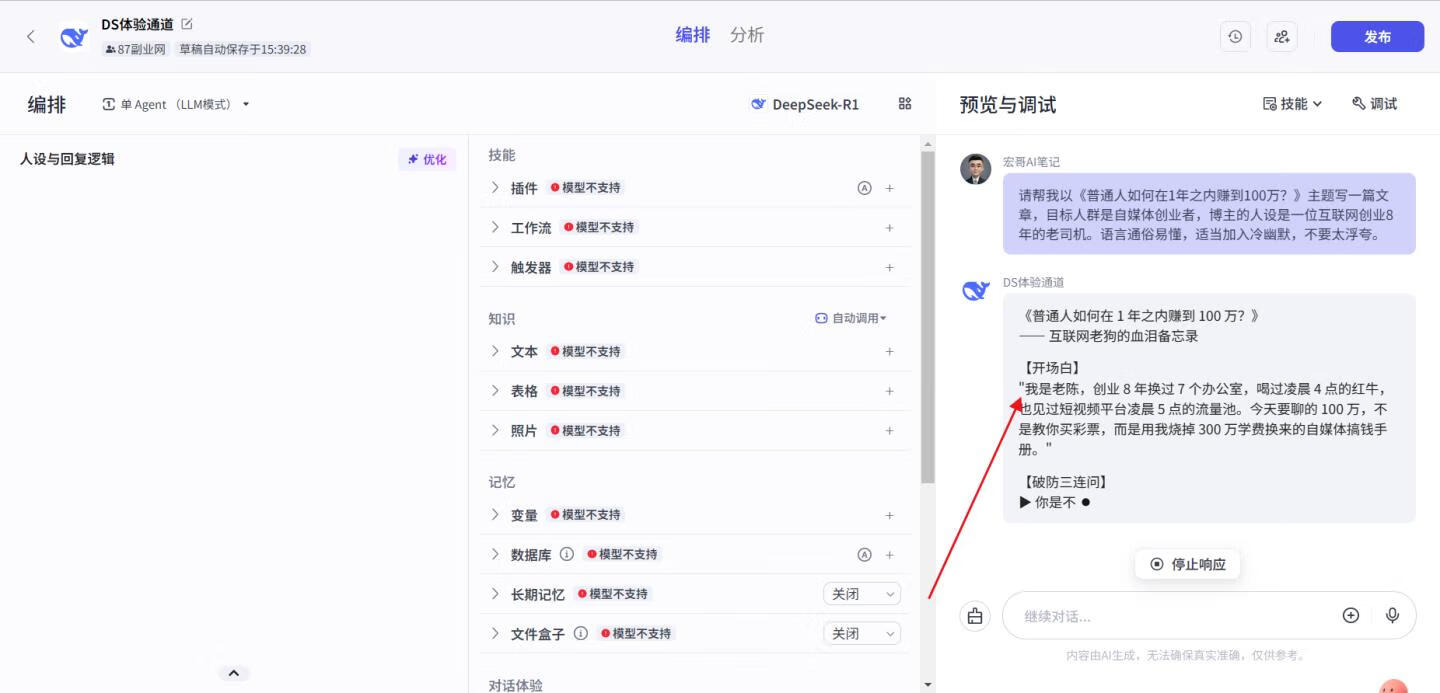Click the add collaborator icon

[x=1281, y=35]
